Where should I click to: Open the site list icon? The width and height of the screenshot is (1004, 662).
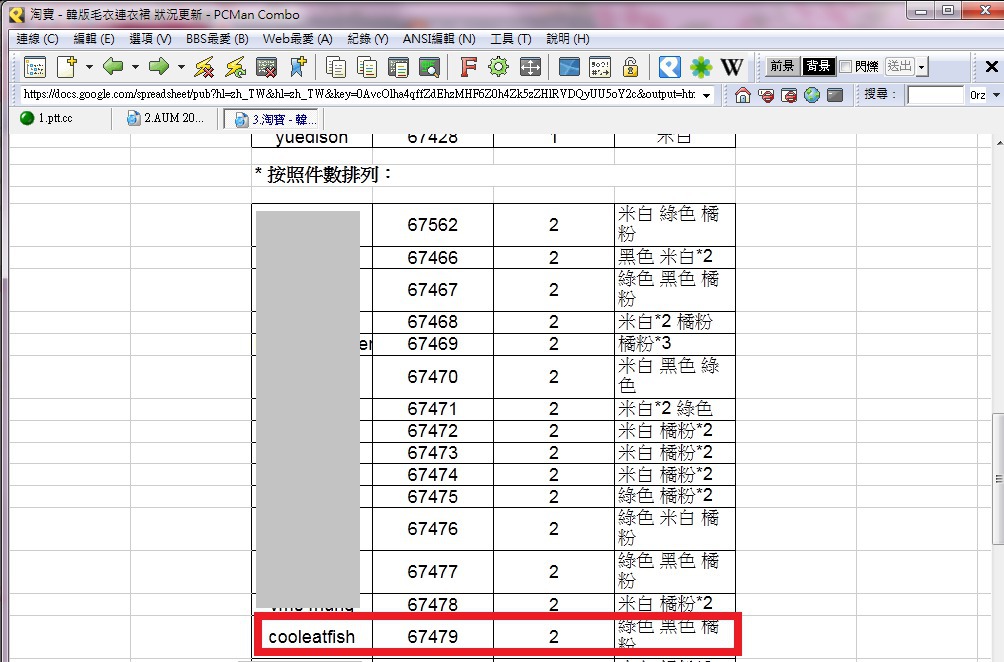[x=35, y=67]
